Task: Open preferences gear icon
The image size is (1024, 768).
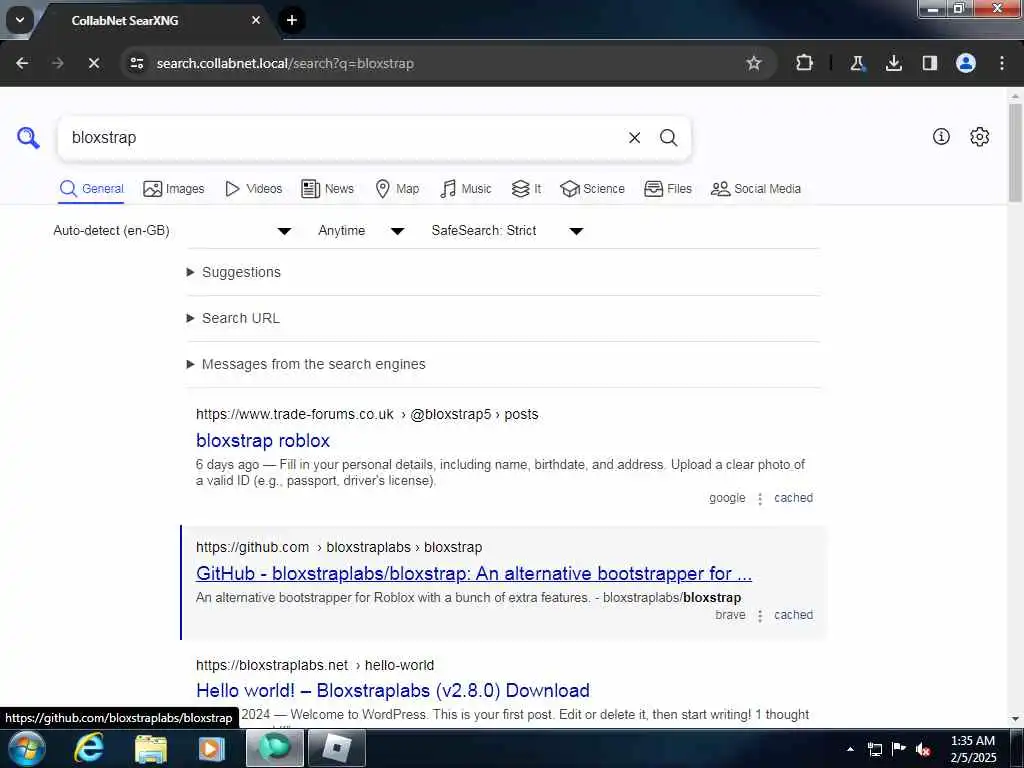Action: coord(980,136)
